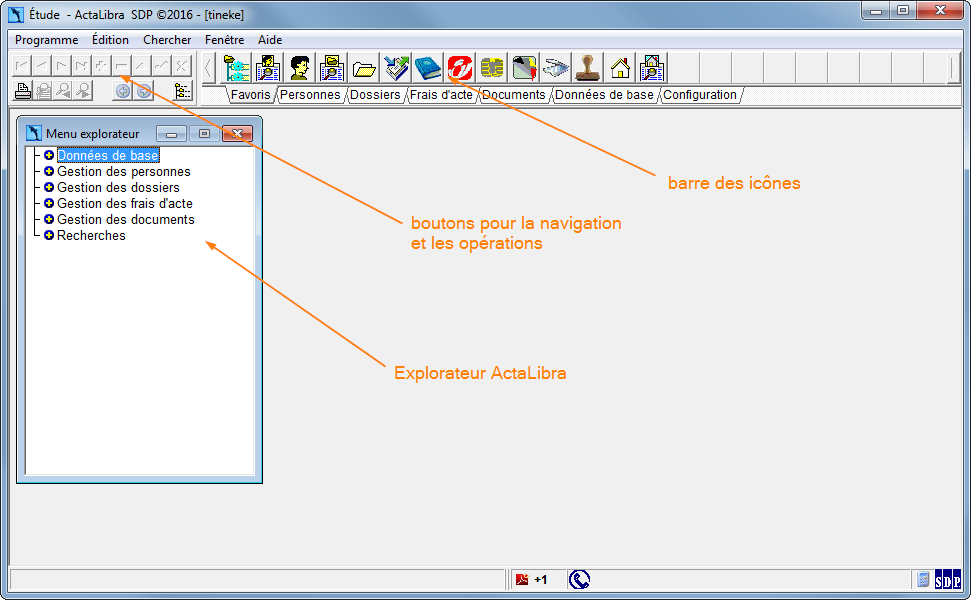Open the Édition menu
This screenshot has height=600, width=971.
110,40
